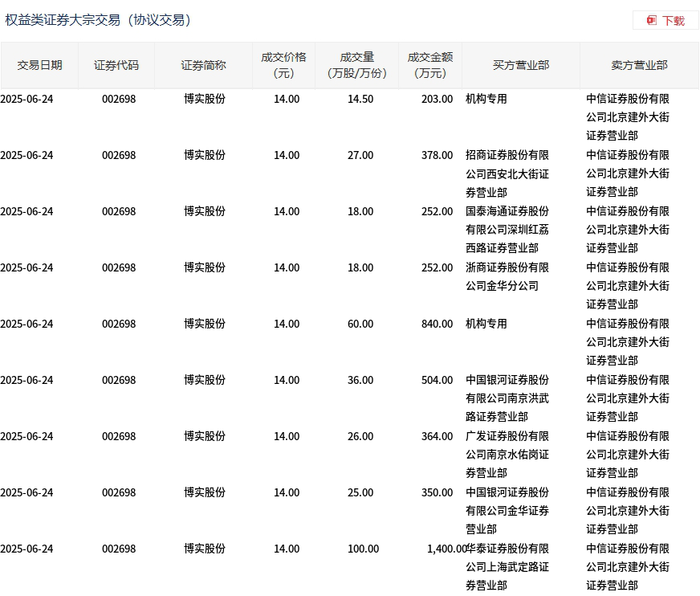
Task: Click the red download file icon
Action: (652, 21)
